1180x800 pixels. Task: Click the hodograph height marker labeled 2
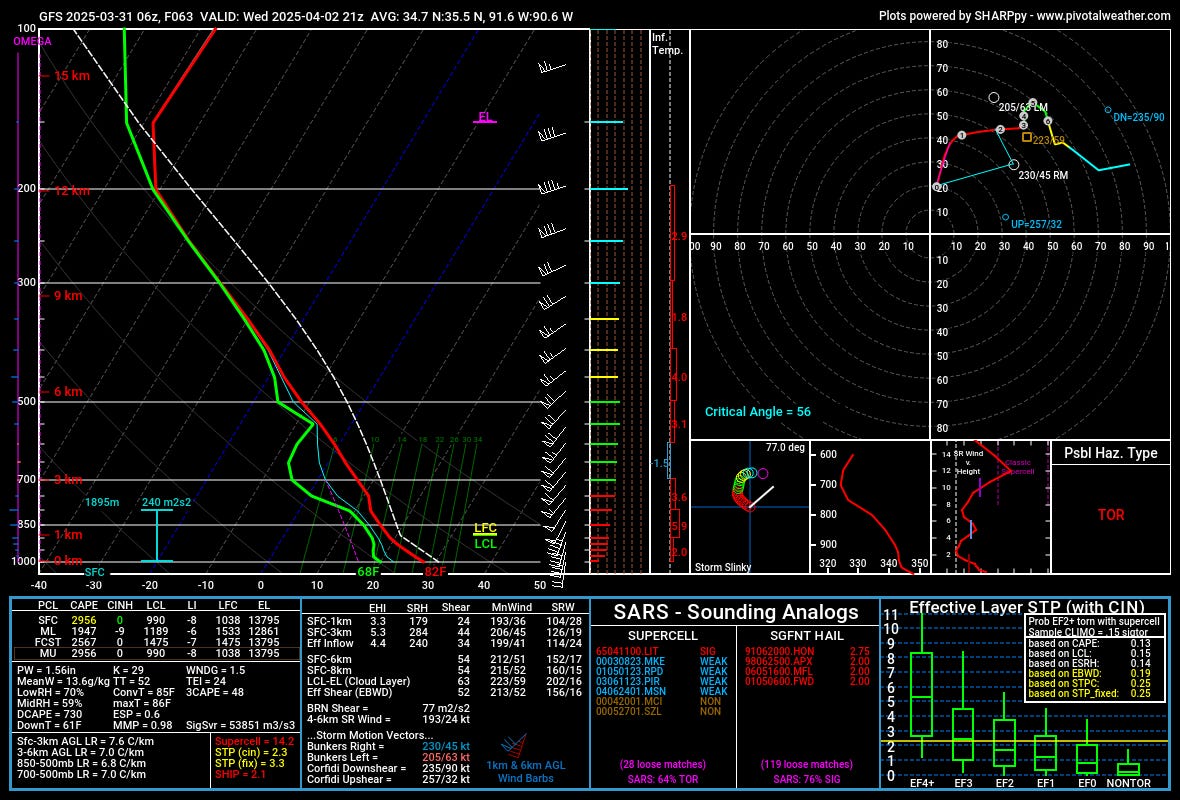(x=1000, y=129)
